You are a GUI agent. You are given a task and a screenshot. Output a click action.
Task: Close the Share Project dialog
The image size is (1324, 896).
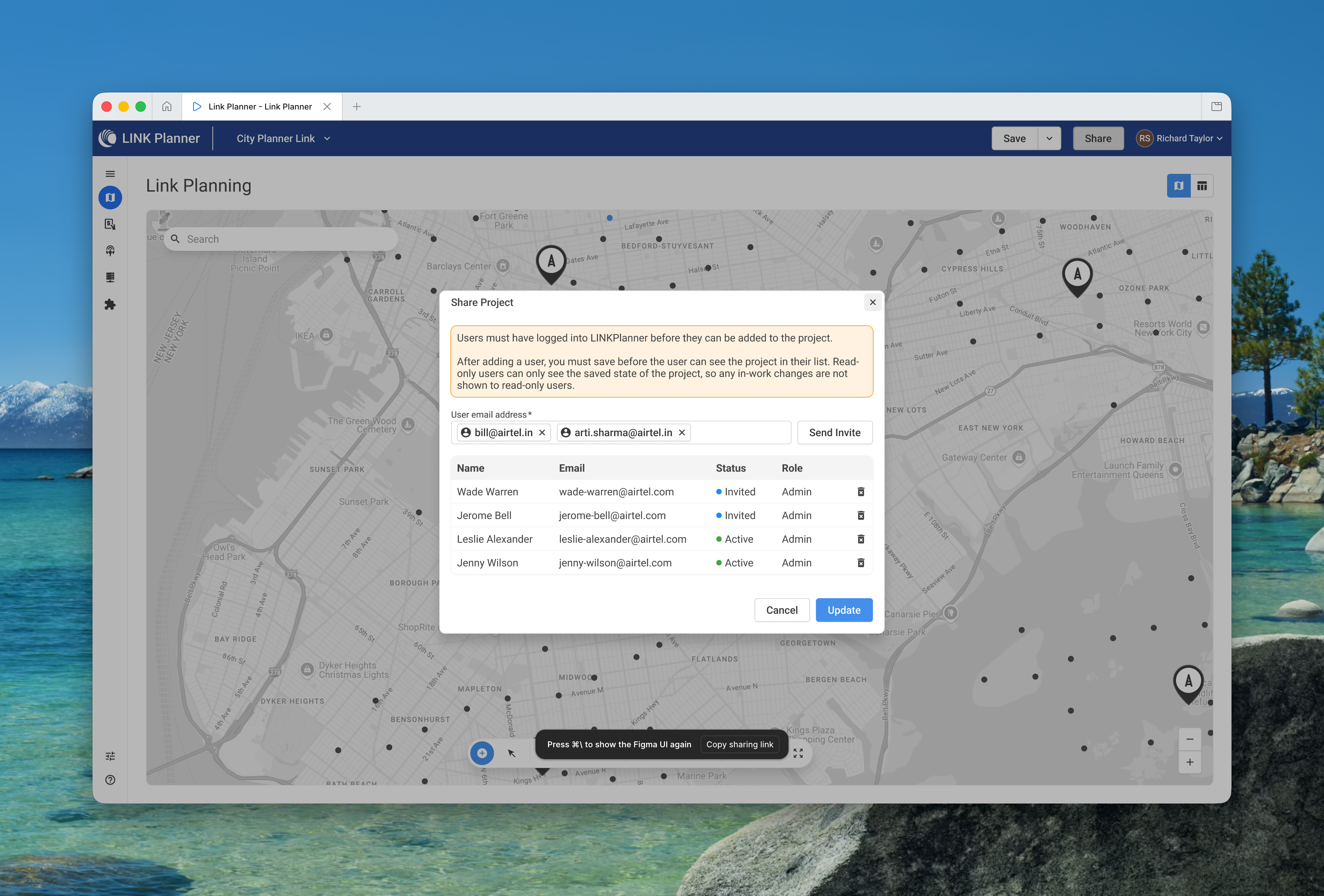pyautogui.click(x=872, y=303)
